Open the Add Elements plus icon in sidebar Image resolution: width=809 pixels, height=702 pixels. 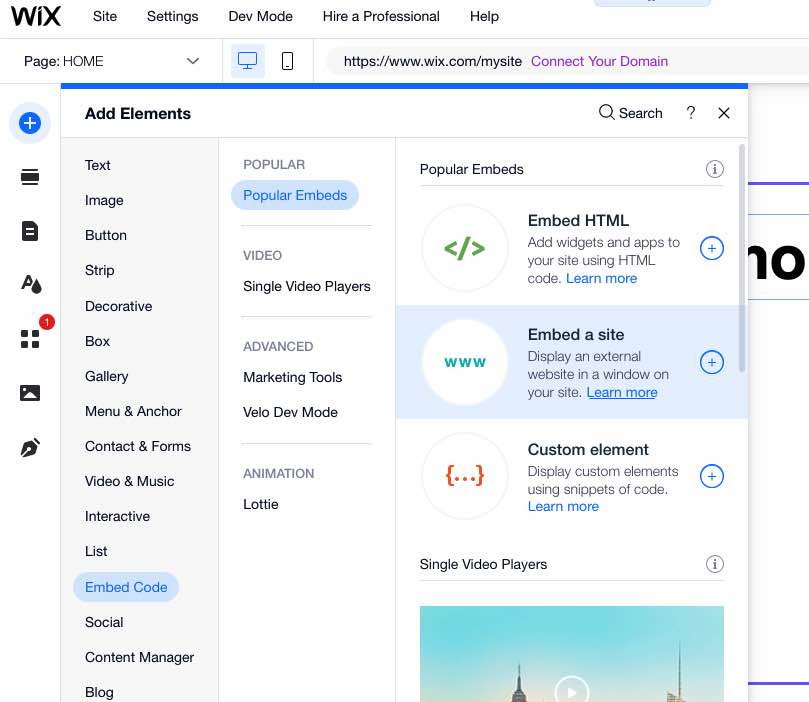point(30,123)
